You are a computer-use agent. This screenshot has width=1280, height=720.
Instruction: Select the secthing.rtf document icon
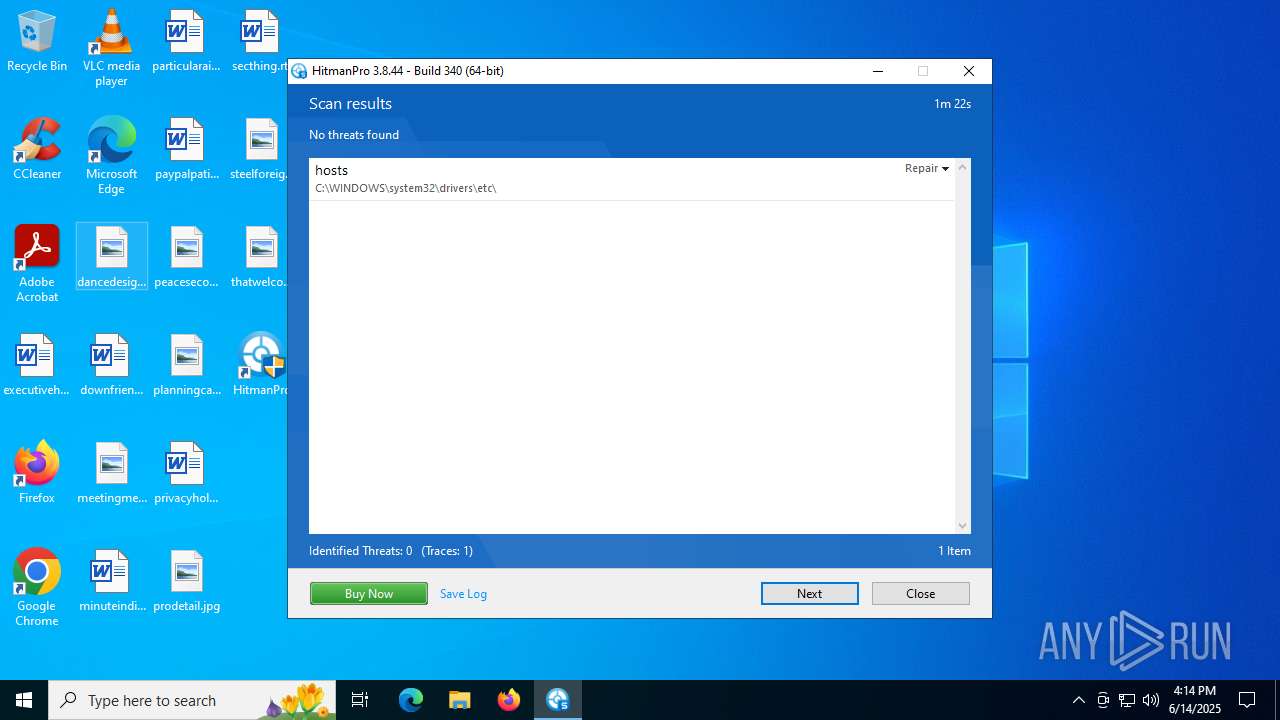coord(260,42)
